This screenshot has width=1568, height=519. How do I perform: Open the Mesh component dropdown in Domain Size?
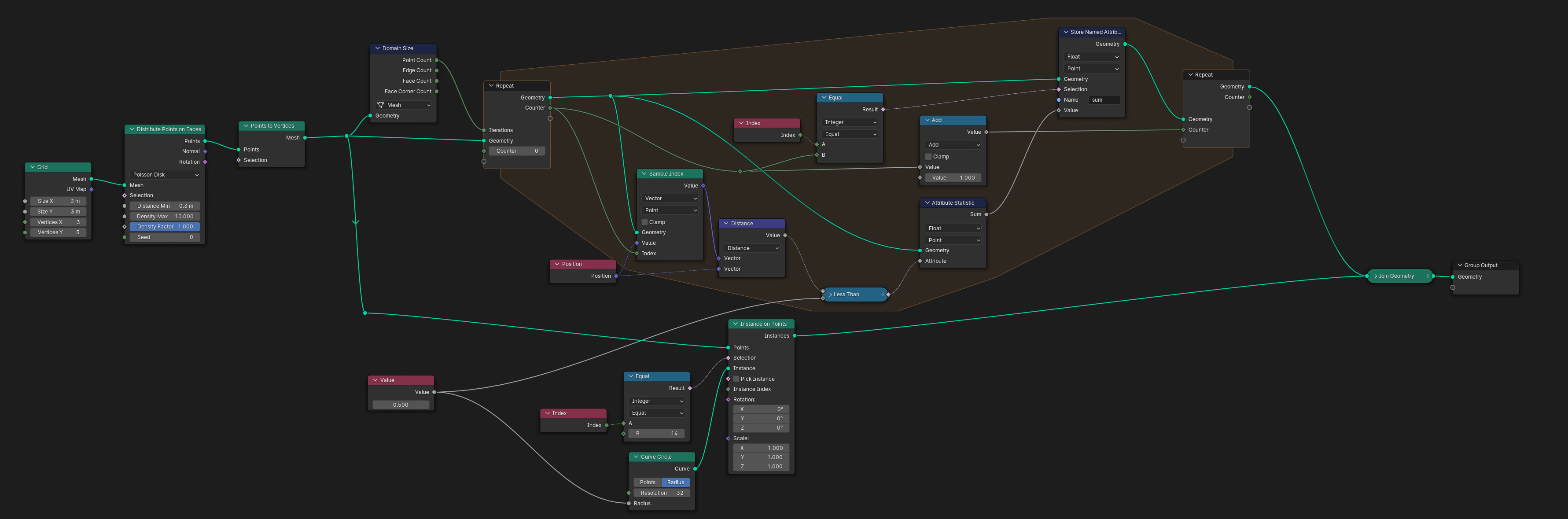click(404, 105)
